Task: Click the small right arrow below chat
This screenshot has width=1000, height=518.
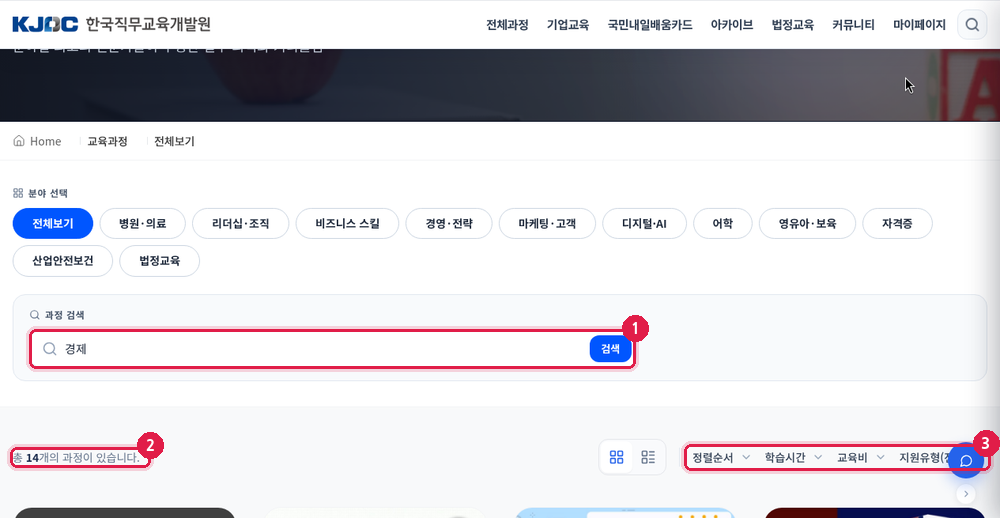Action: 966,493
